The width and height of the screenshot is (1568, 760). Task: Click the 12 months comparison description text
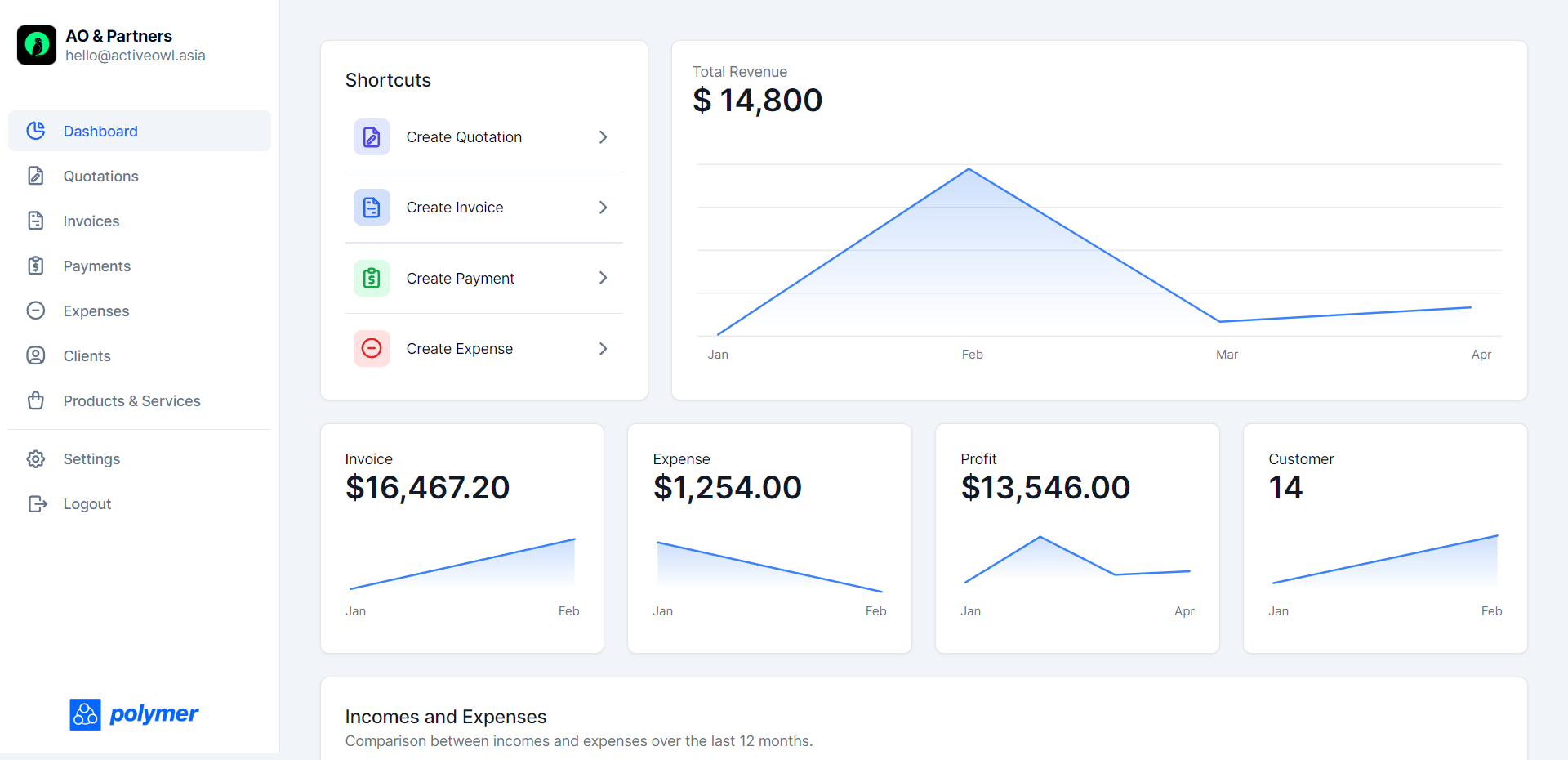579,741
